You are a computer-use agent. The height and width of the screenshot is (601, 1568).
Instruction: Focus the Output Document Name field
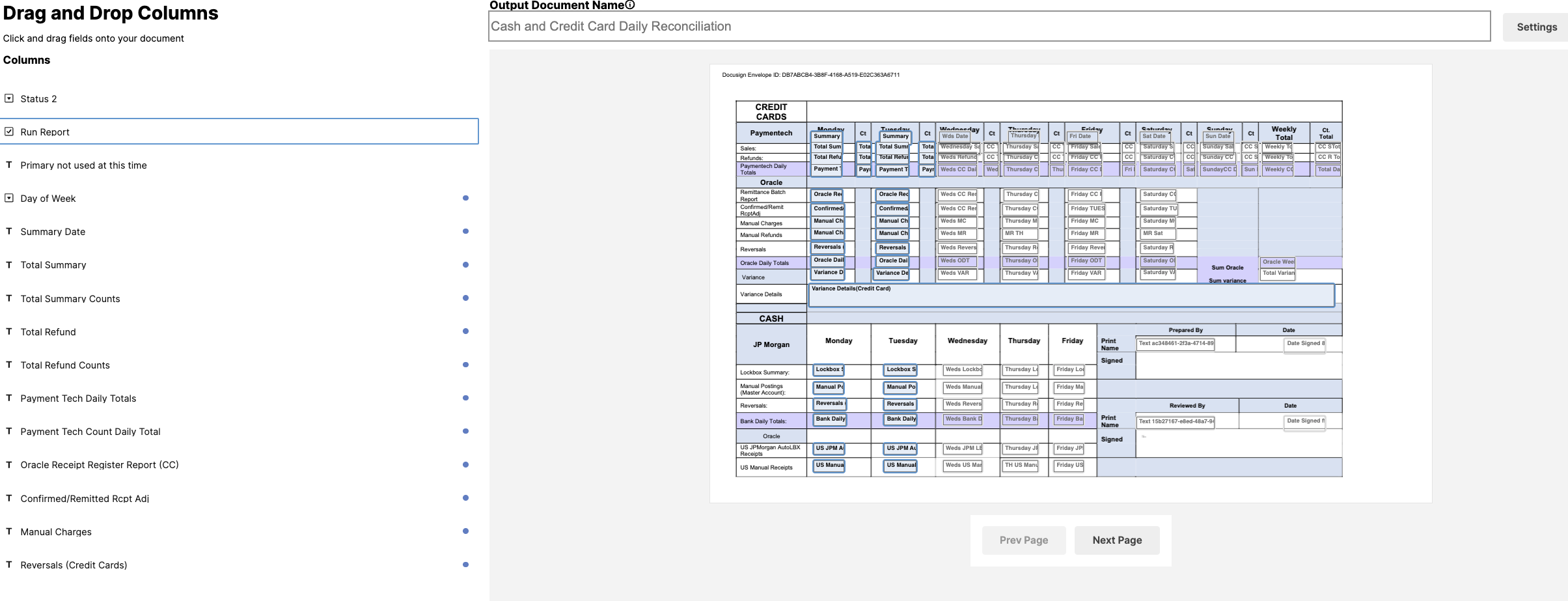click(989, 26)
